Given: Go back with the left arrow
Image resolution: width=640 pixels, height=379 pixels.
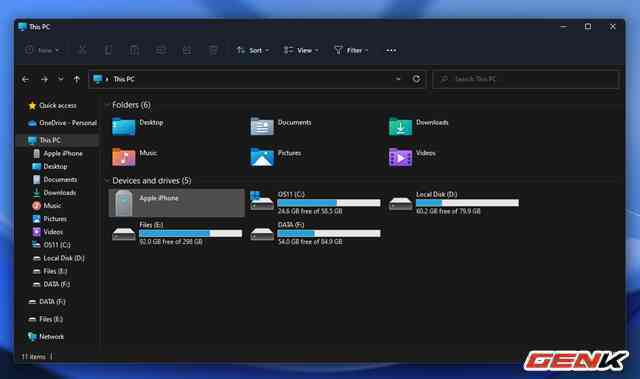Looking at the screenshot, I should (25, 79).
